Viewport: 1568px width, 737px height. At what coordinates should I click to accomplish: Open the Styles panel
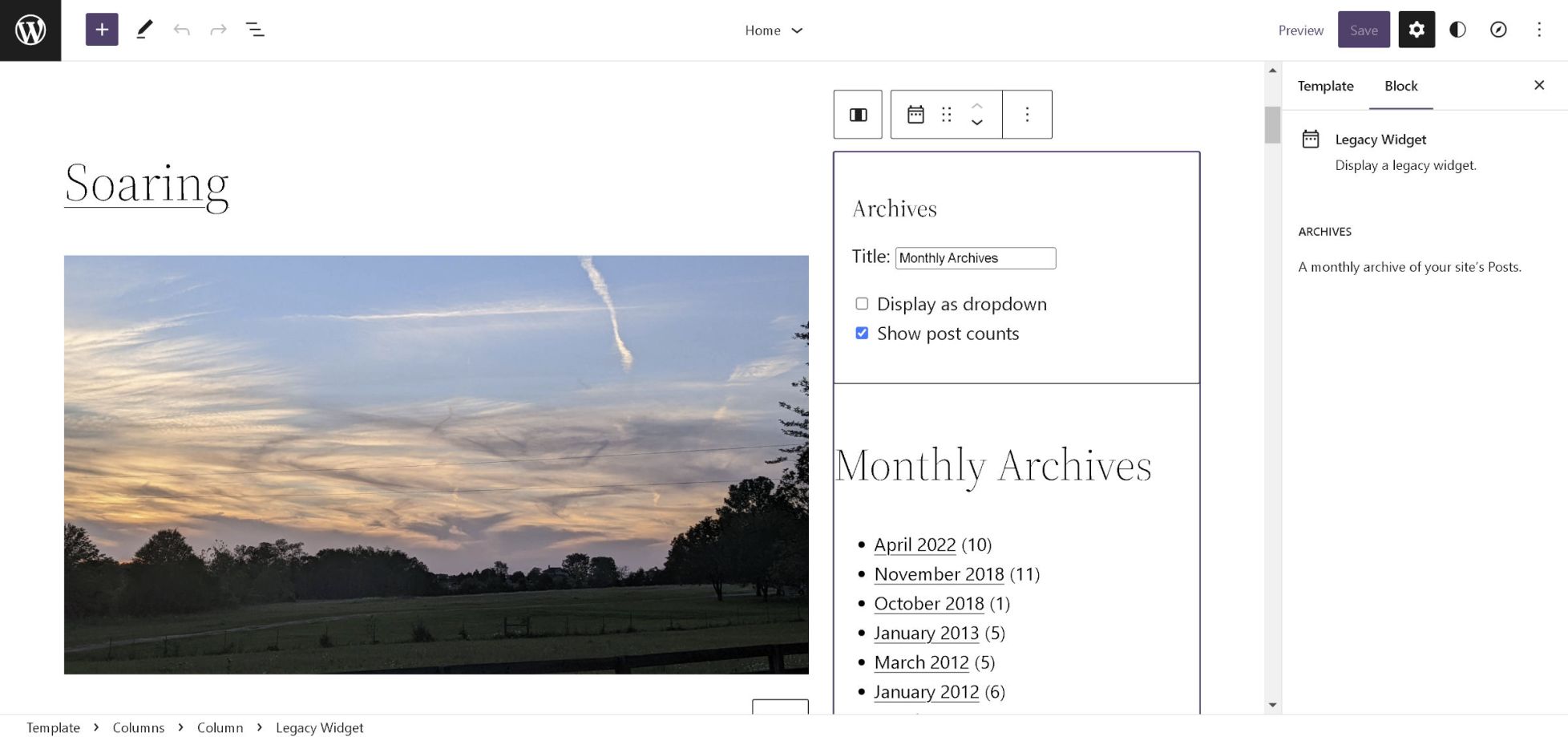click(1457, 30)
